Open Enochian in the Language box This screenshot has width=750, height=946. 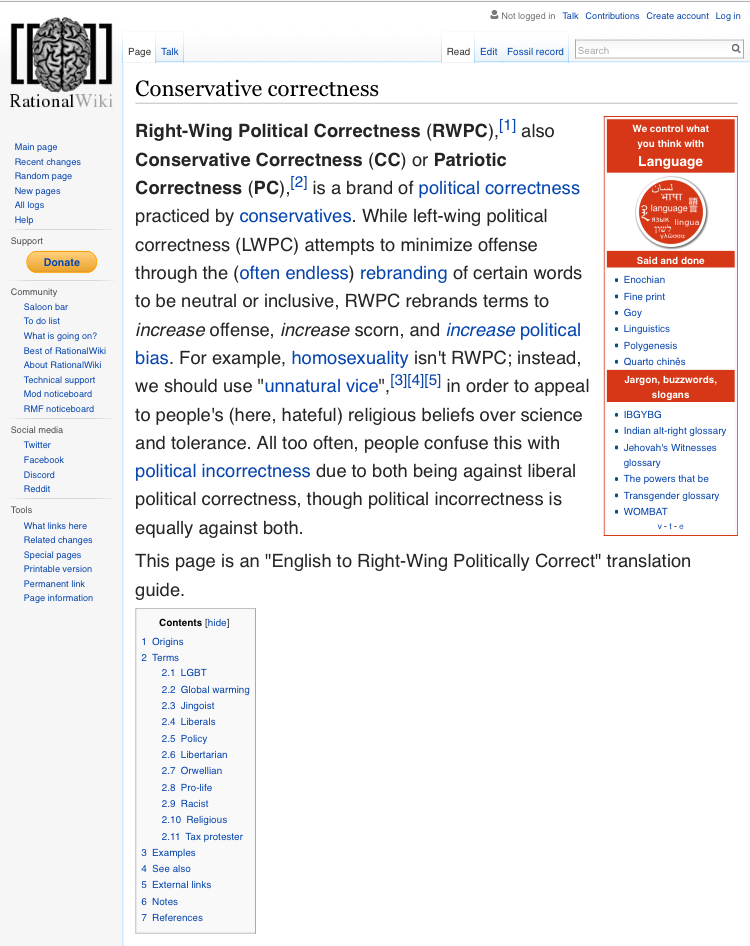pyautogui.click(x=644, y=279)
